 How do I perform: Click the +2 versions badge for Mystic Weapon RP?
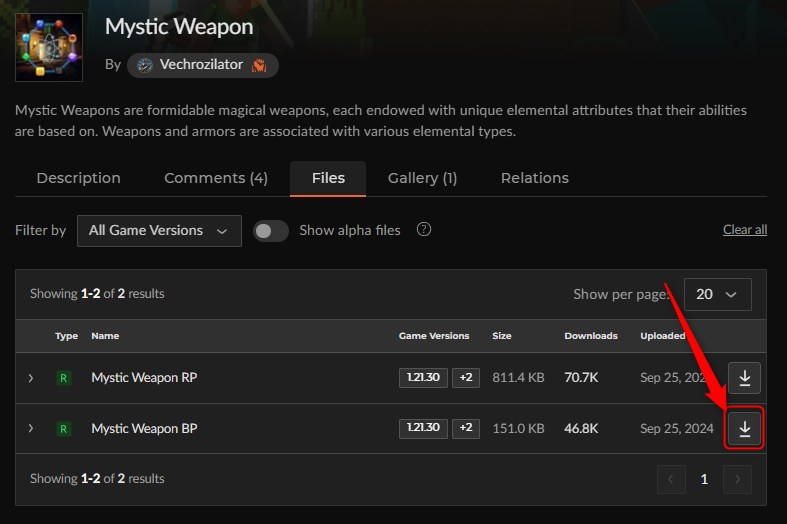[465, 377]
